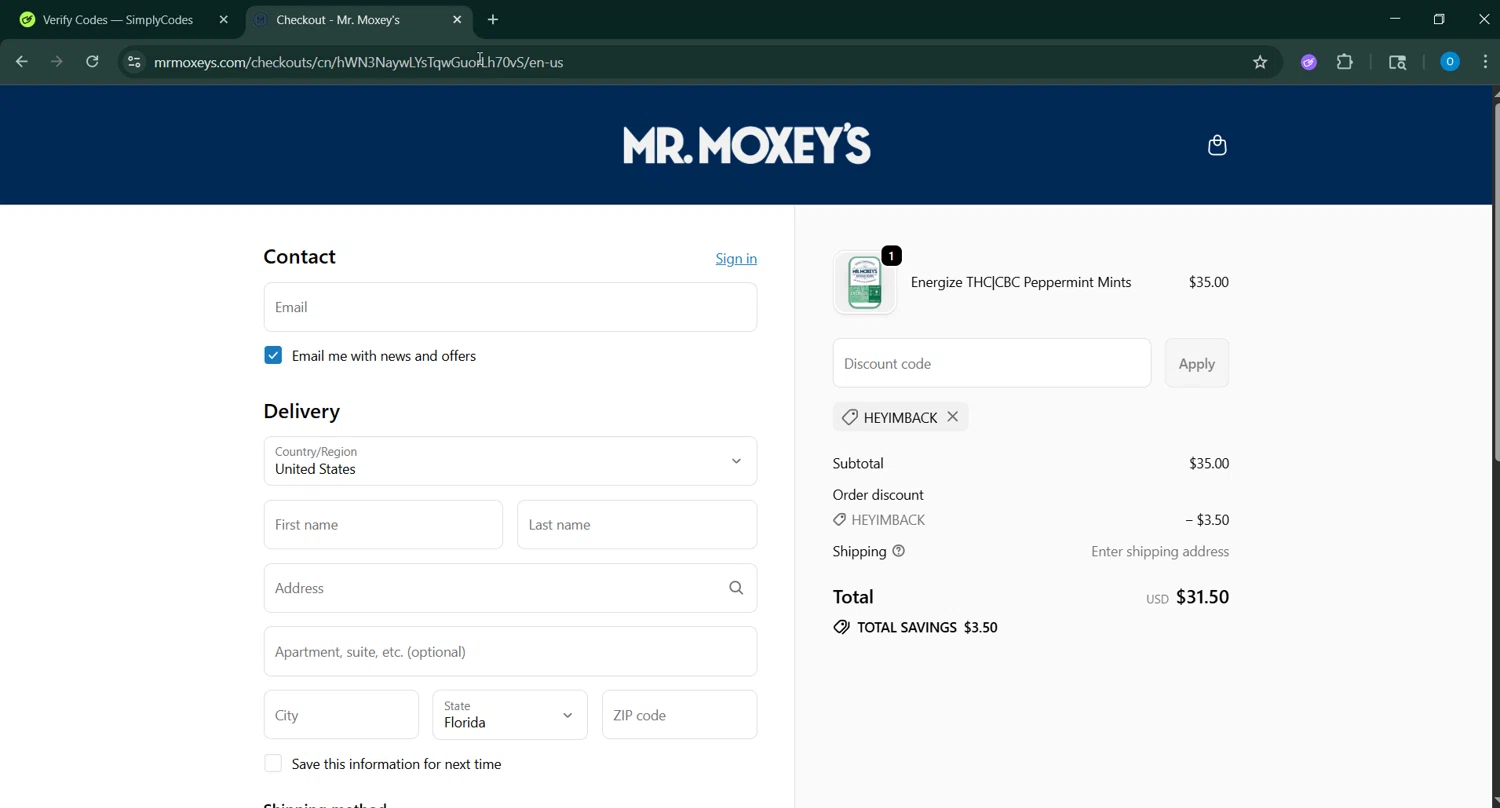Go forward in browser history
The image size is (1500, 808).
pos(57,62)
